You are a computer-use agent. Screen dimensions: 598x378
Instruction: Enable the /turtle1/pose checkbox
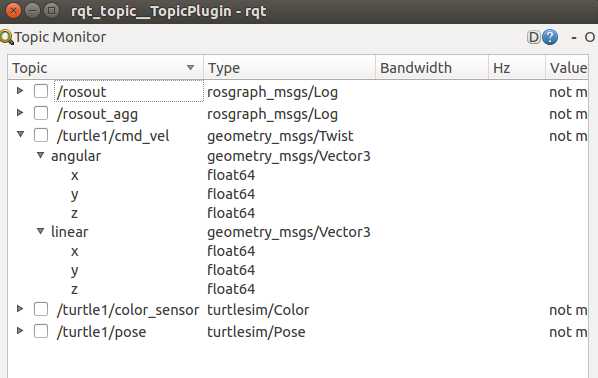[x=41, y=331]
